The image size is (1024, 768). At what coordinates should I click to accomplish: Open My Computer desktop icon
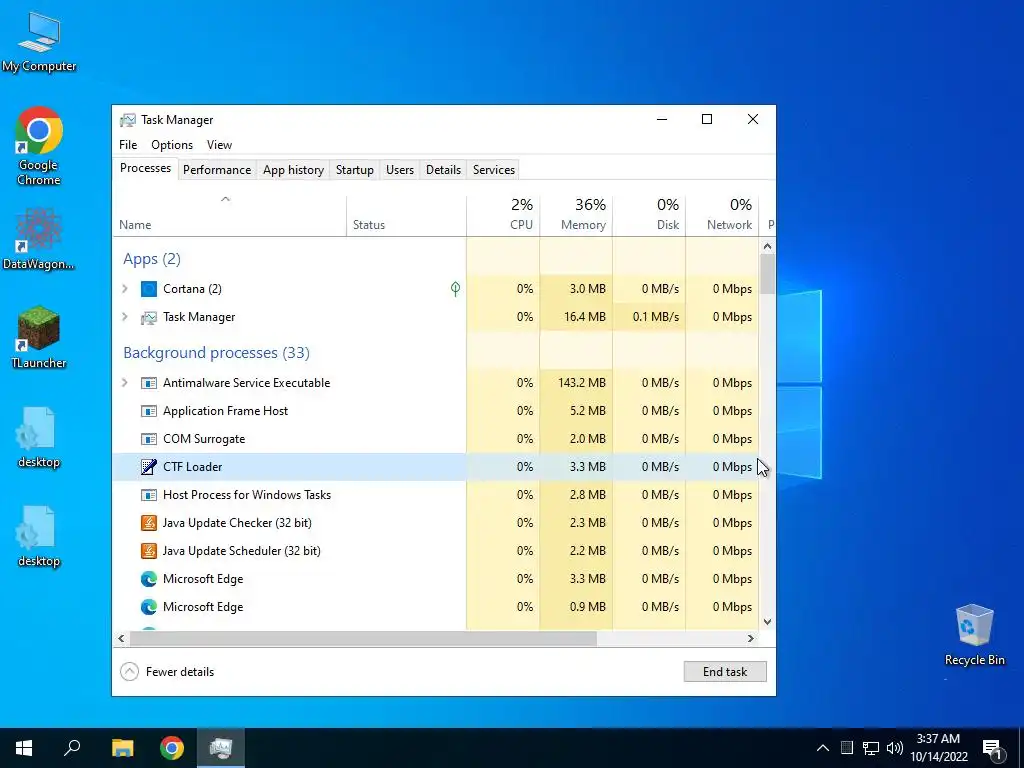pyautogui.click(x=39, y=42)
